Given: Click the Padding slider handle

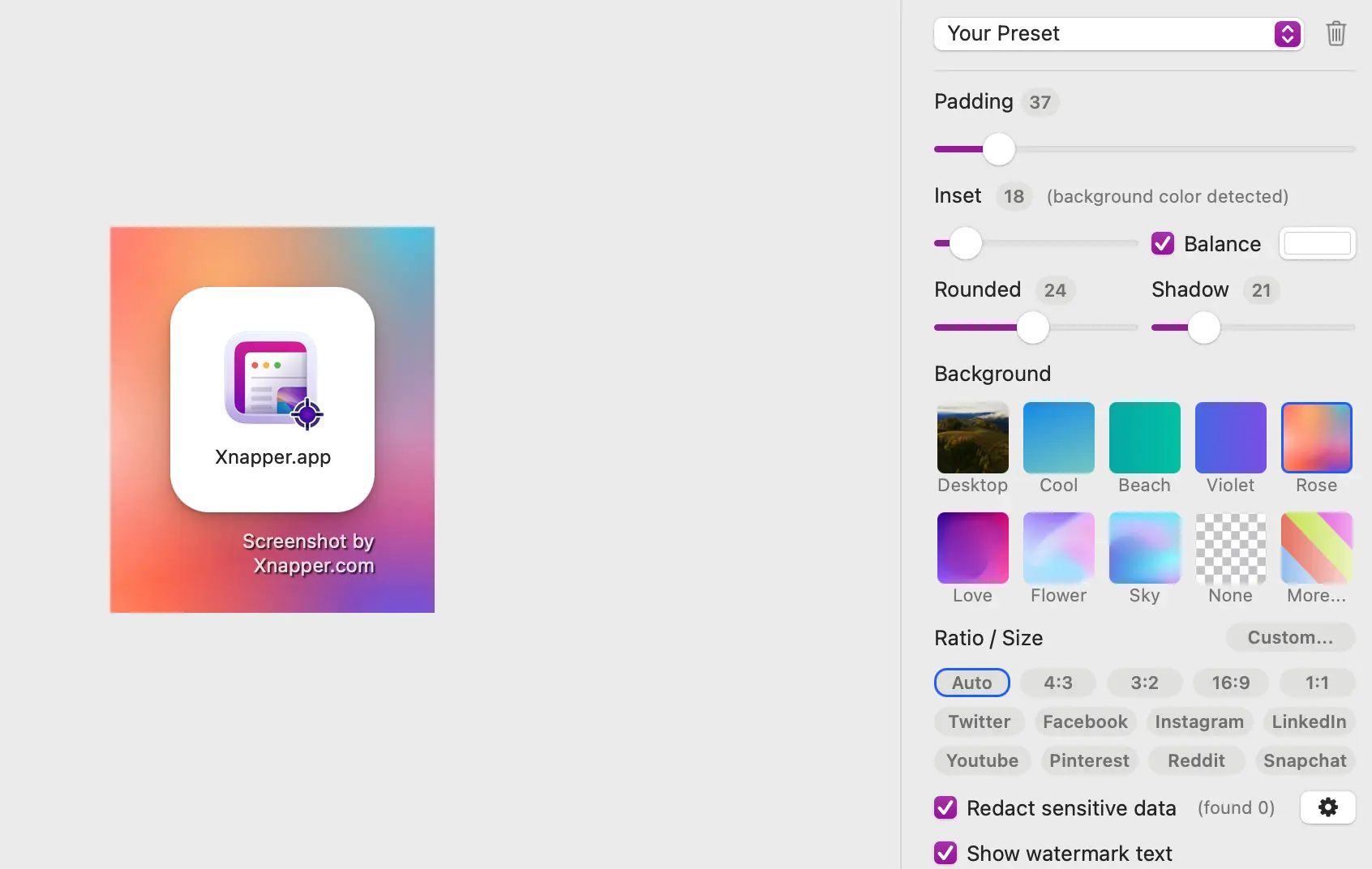Looking at the screenshot, I should (998, 149).
